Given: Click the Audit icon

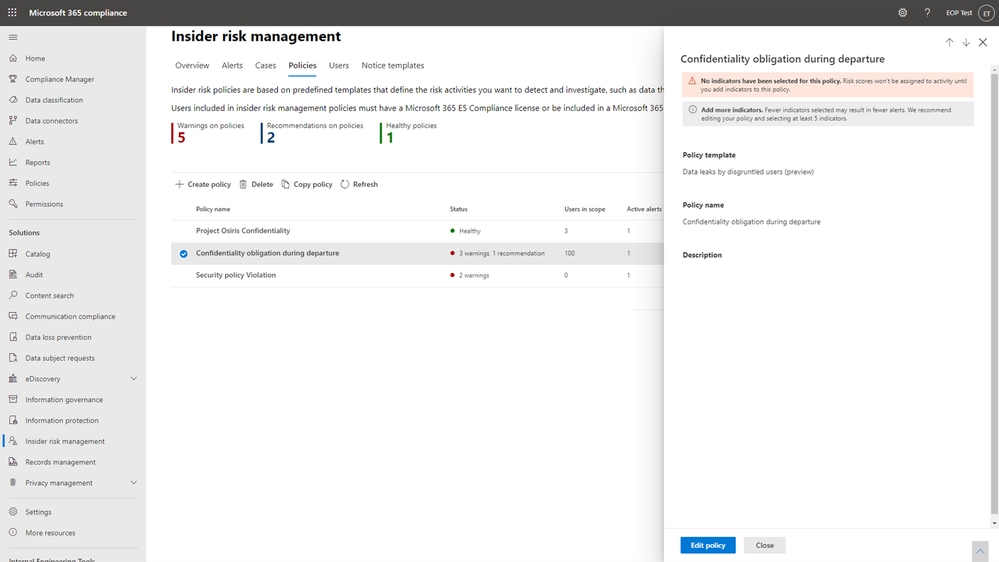Looking at the screenshot, I should 13,275.
